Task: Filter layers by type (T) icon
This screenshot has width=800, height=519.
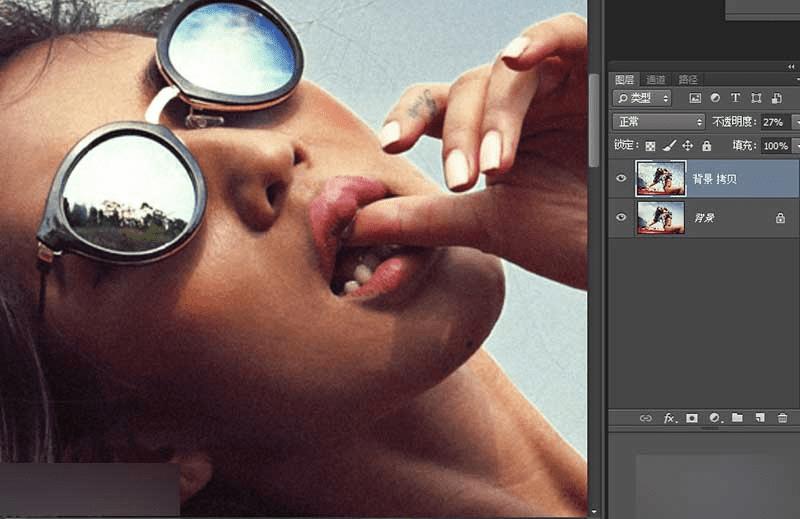Action: coord(735,97)
